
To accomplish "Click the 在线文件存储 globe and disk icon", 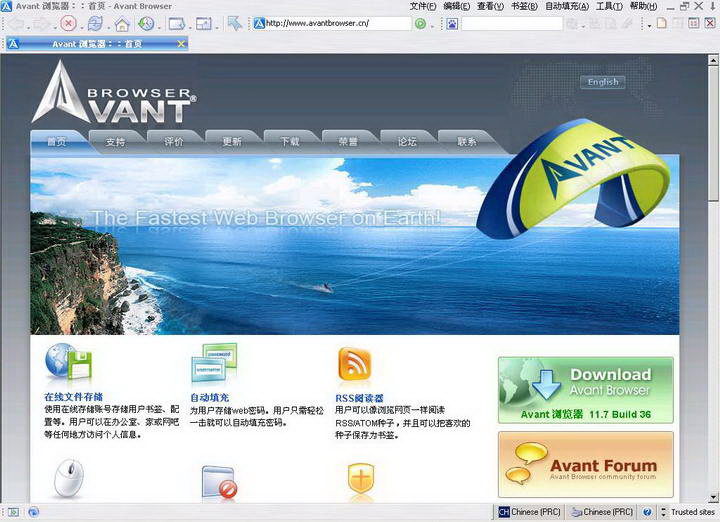I will [68, 361].
